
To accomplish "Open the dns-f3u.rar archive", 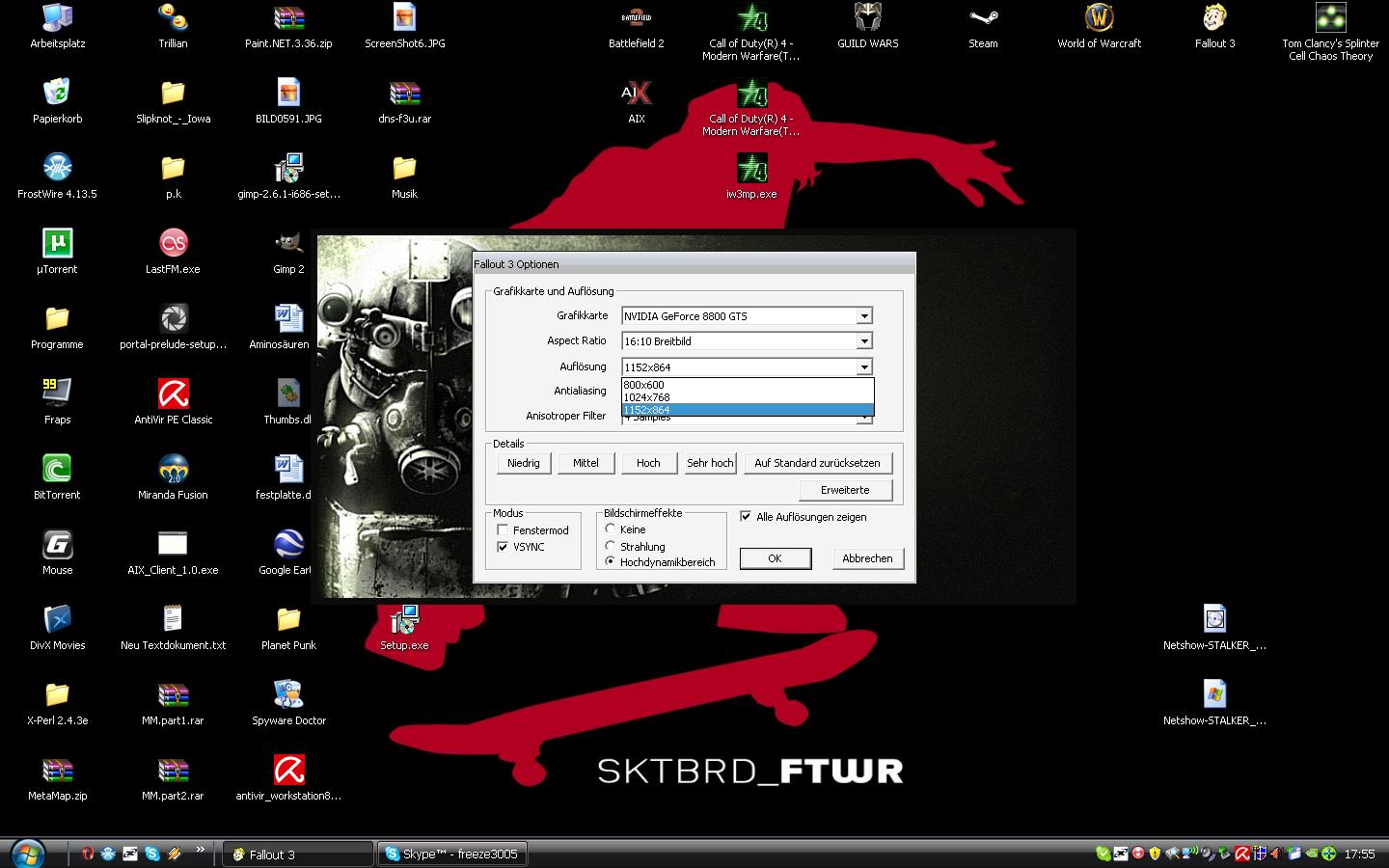I will tap(404, 101).
